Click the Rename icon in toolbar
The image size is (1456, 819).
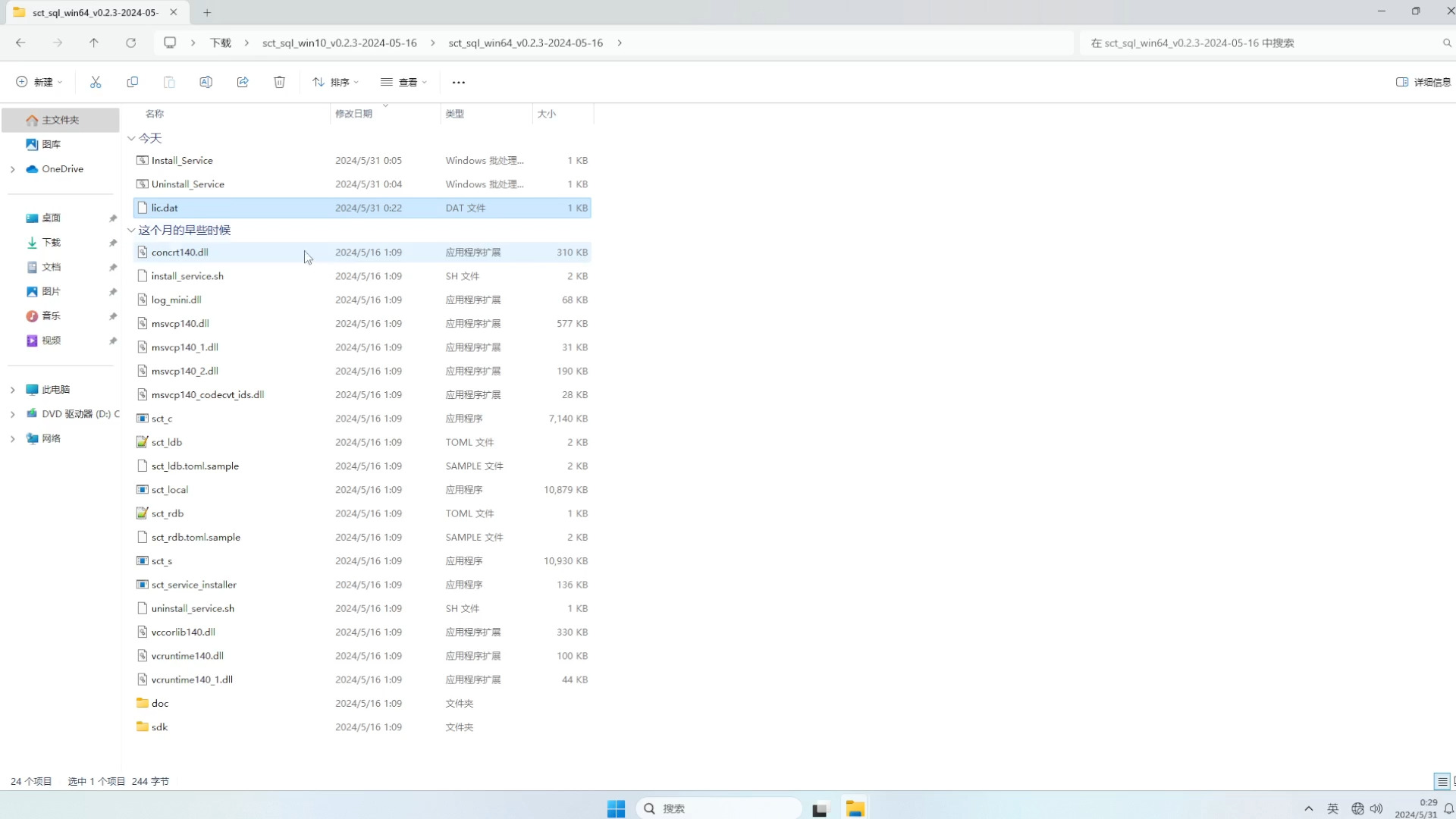(206, 82)
